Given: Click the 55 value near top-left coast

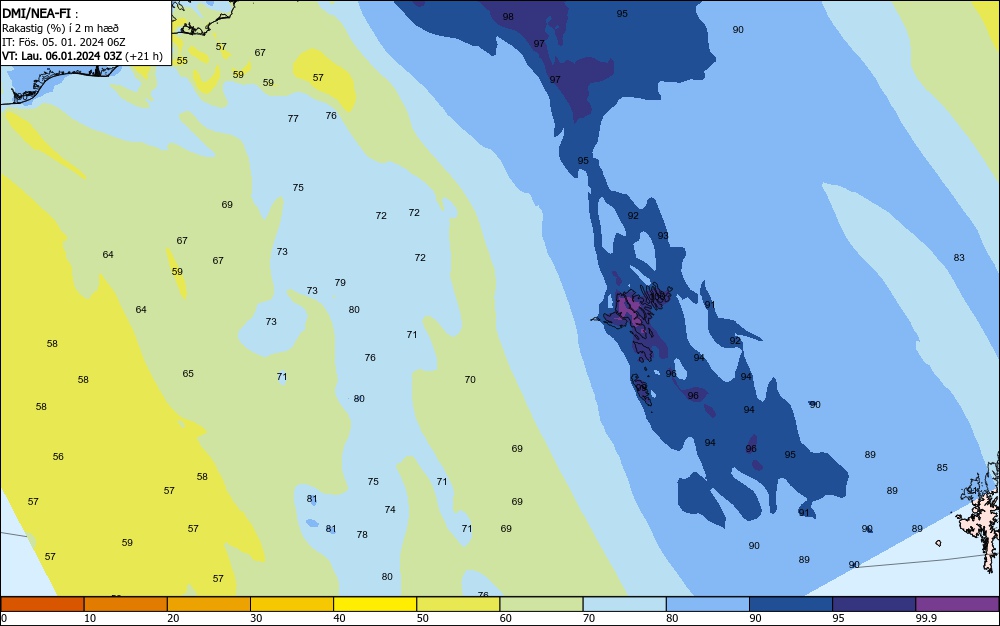Looking at the screenshot, I should pos(182,61).
